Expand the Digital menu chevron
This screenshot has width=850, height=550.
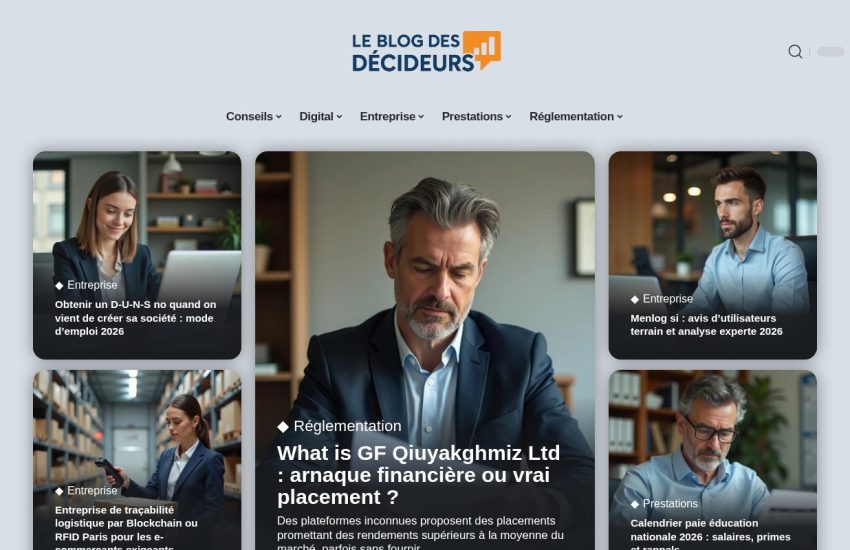tap(339, 117)
